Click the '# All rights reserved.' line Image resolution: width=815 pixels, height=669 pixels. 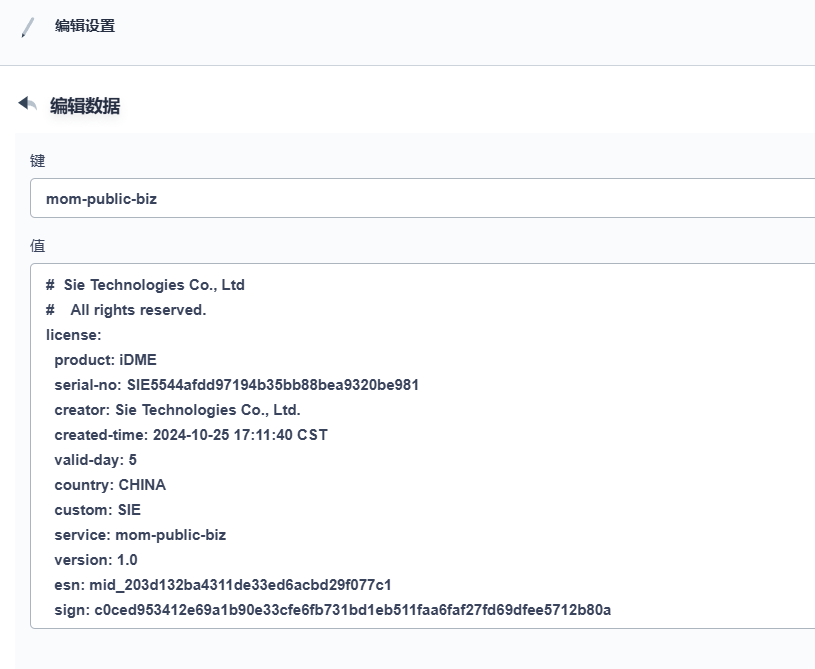(126, 310)
